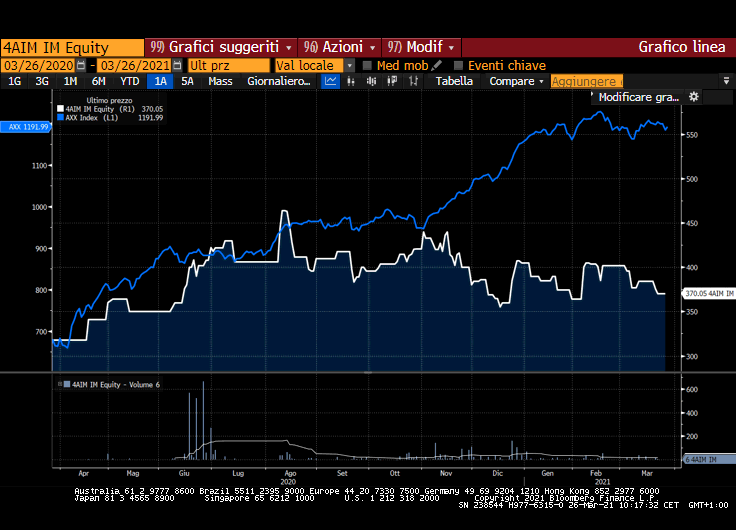Image resolution: width=736 pixels, height=530 pixels.
Task: Click the blue AXX Index legend swatch
Action: (x=60, y=117)
